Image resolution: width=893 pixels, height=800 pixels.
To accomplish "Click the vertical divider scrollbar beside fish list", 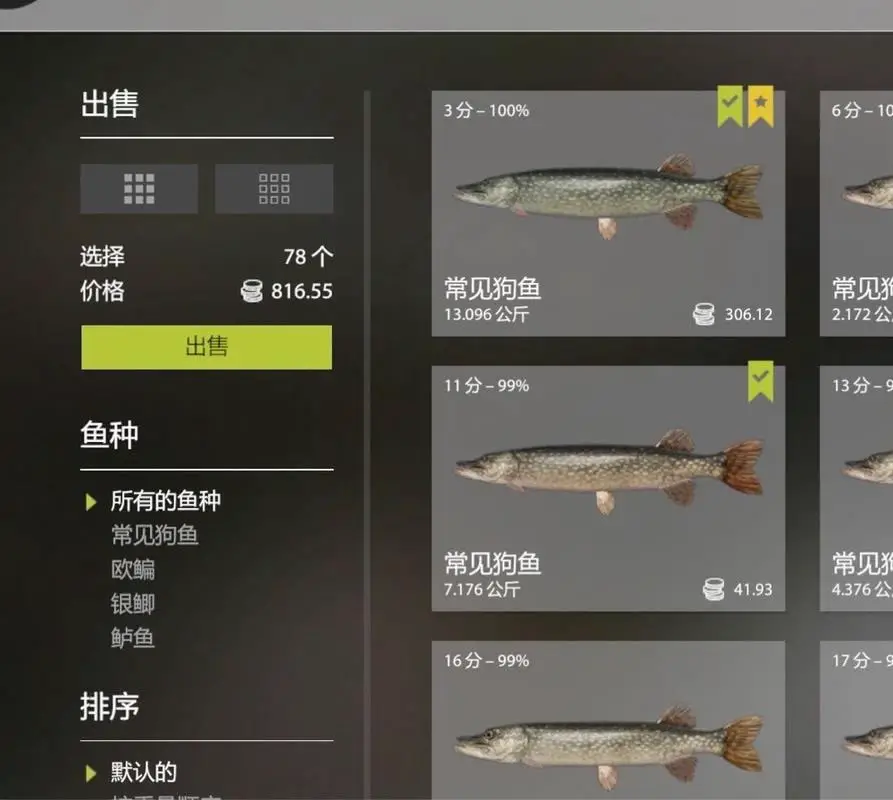I will pos(367,444).
